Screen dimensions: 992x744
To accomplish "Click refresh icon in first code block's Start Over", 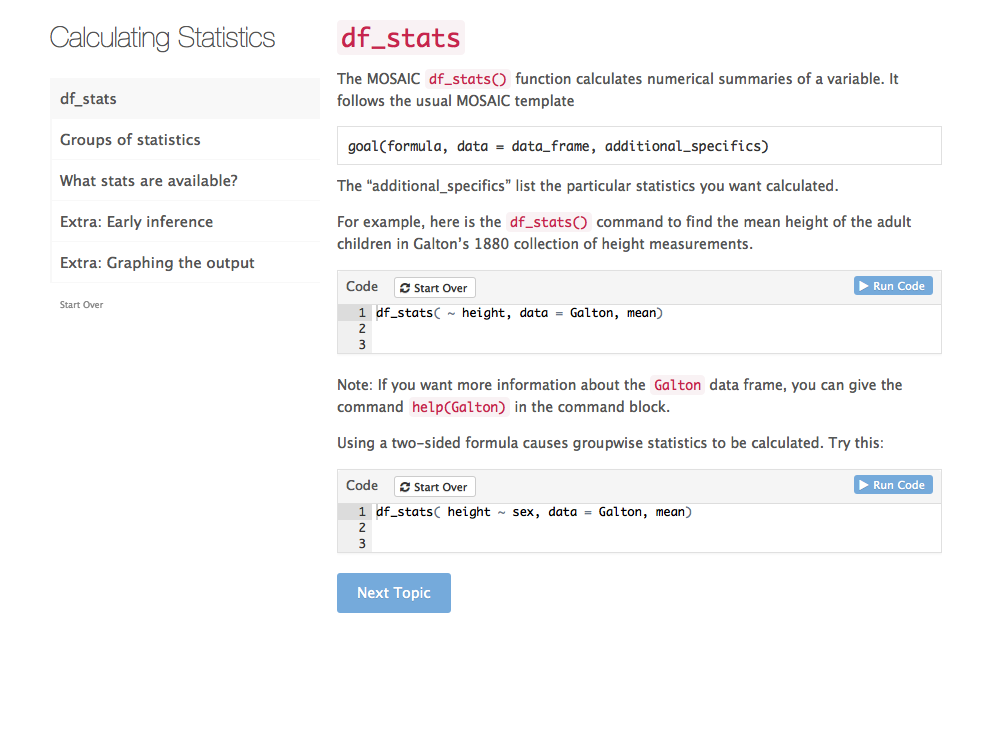I will [405, 288].
